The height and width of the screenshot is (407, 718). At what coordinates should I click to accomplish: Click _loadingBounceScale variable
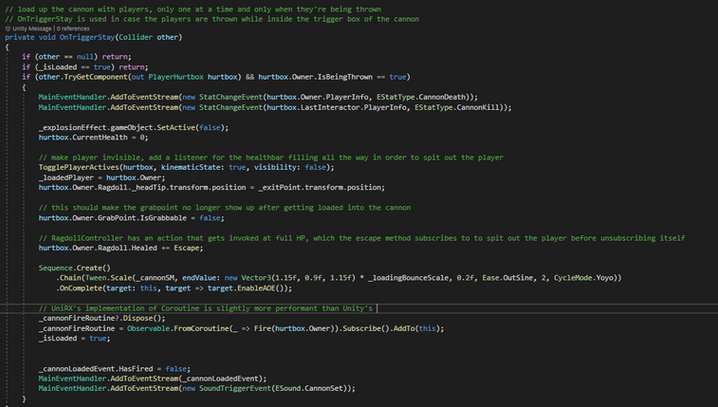408,278
